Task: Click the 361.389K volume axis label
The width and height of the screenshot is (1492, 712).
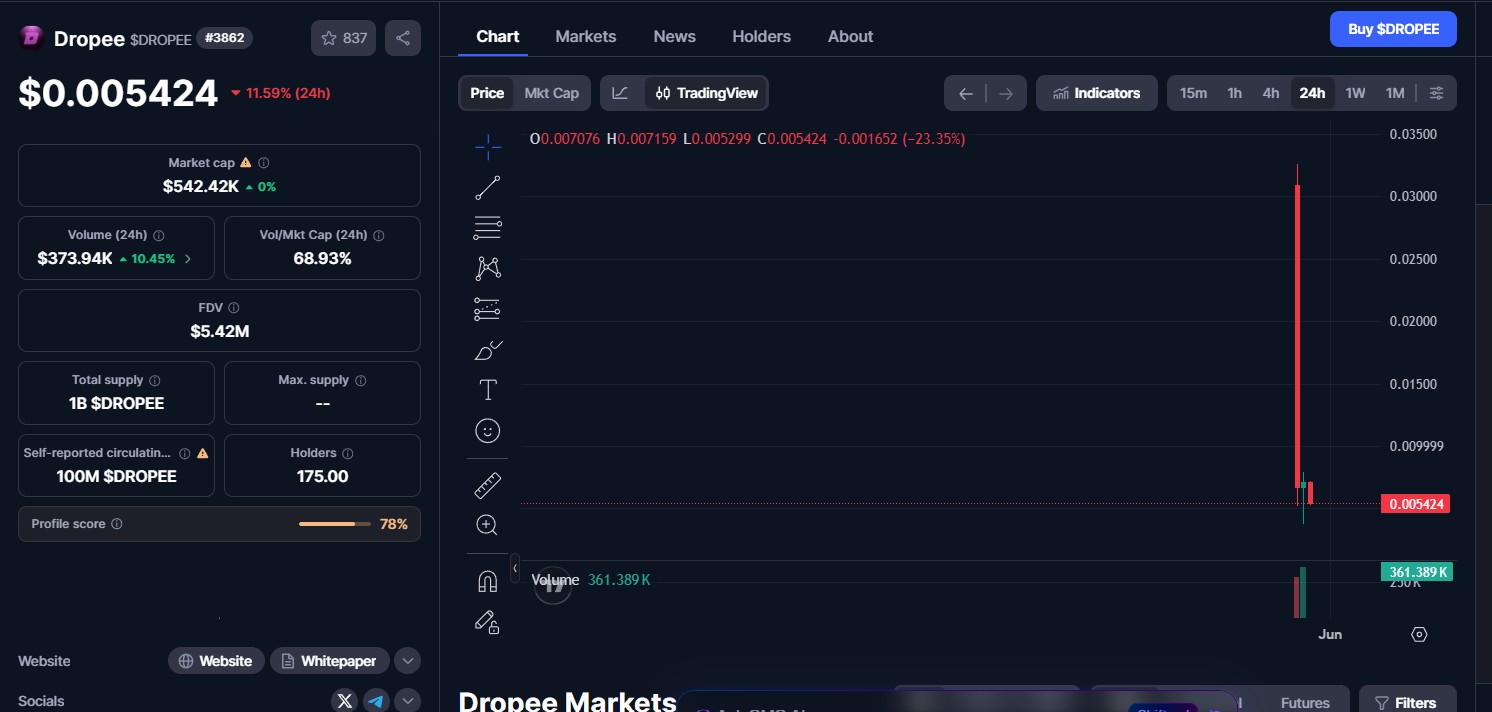Action: click(1416, 572)
